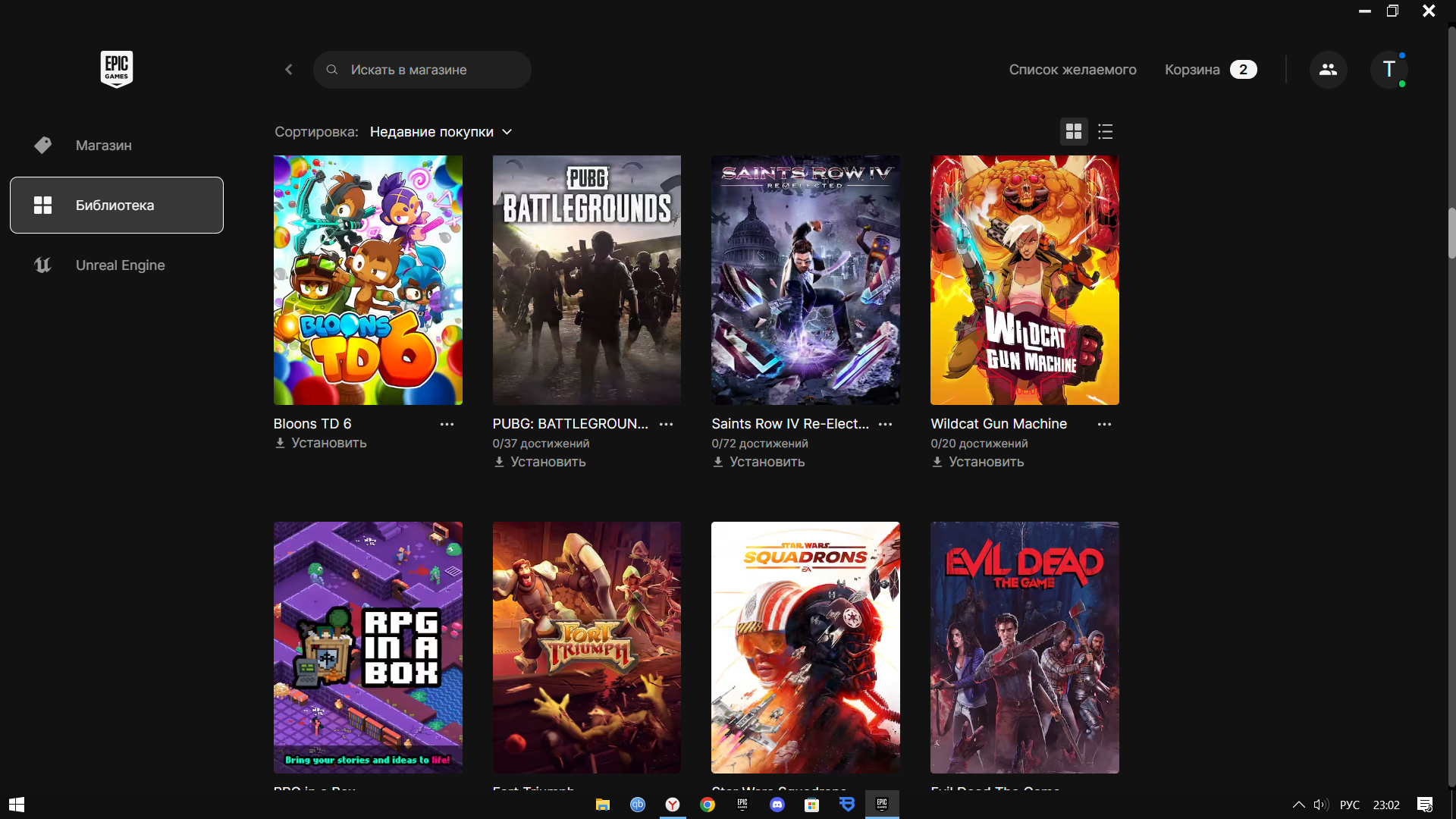Open the profile avatar T
This screenshot has width=1456, height=819.
coord(1389,70)
